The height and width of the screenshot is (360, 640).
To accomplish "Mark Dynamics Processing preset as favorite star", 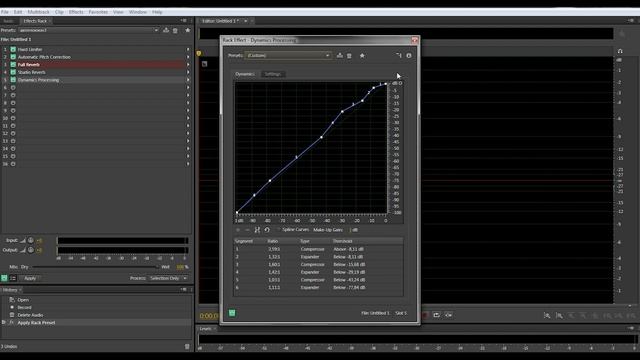I will click(362, 56).
